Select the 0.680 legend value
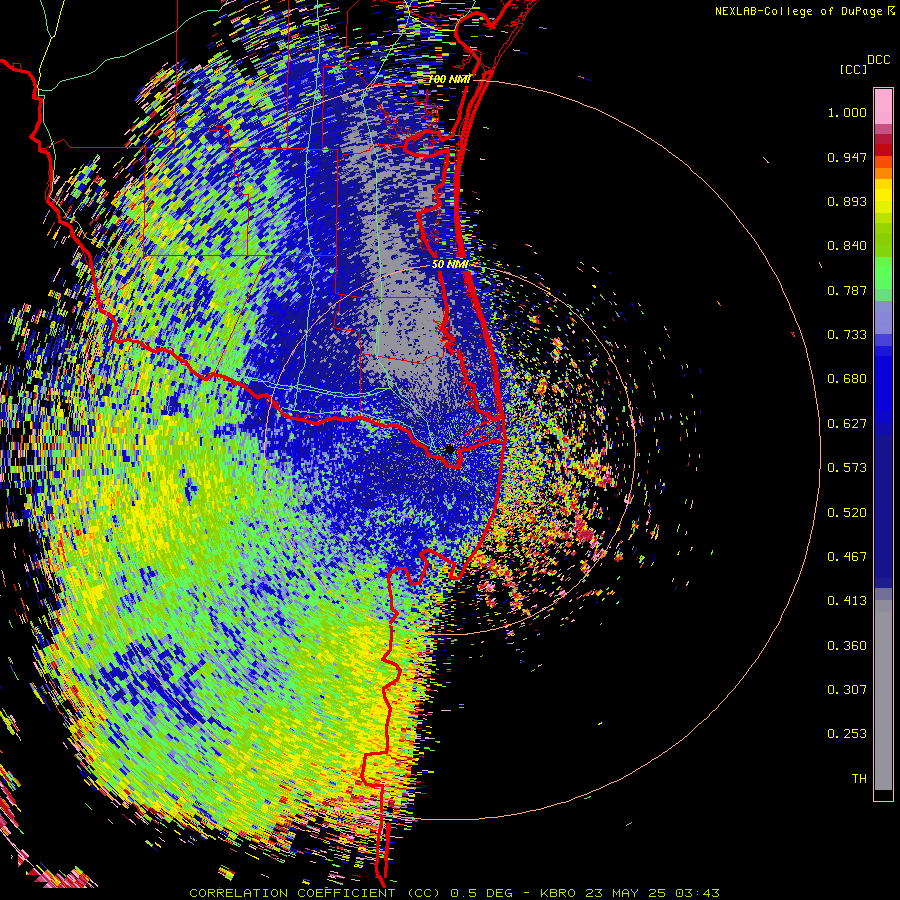The width and height of the screenshot is (900, 900). (x=847, y=379)
